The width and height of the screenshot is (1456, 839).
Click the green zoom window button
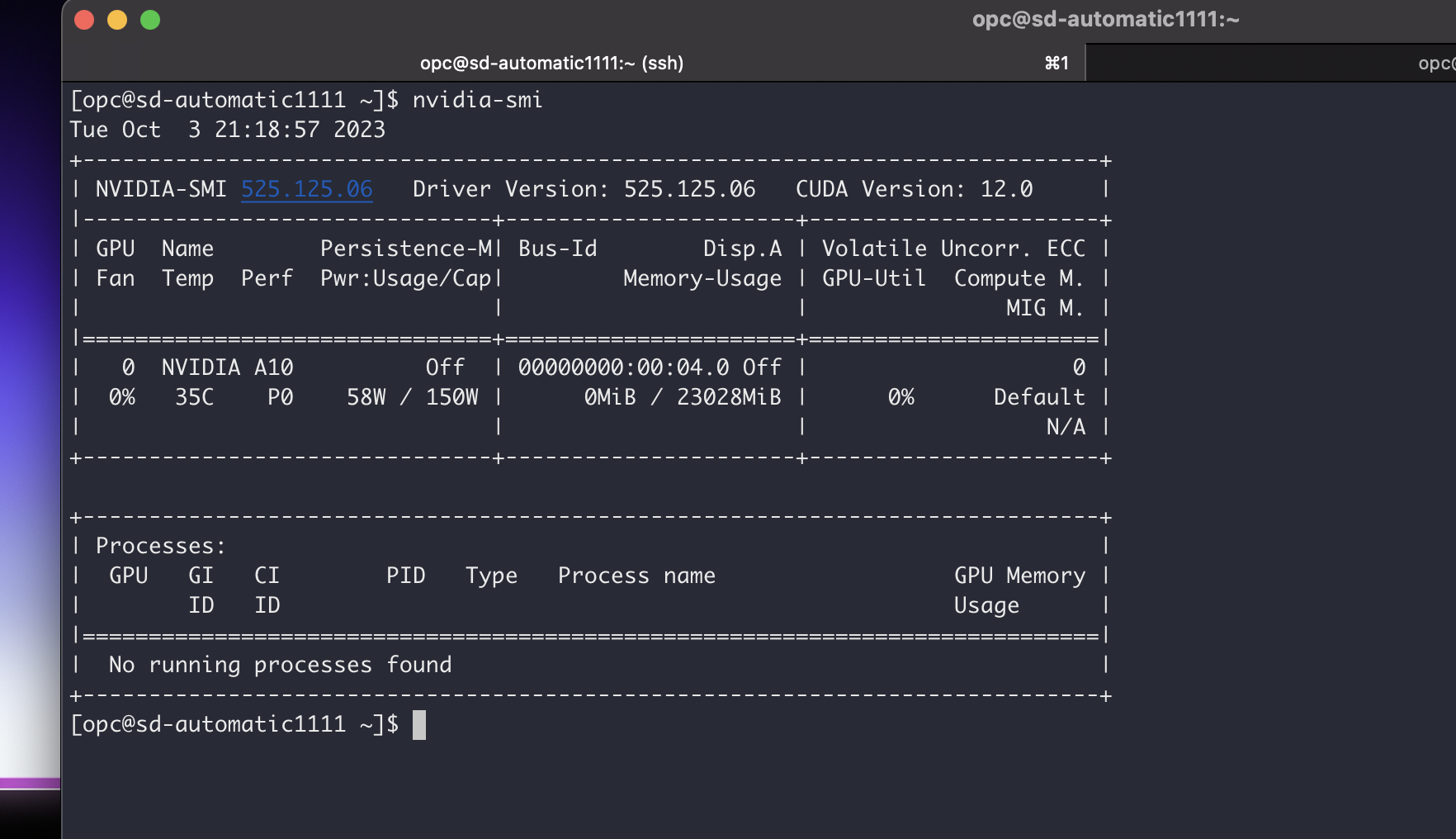150,20
